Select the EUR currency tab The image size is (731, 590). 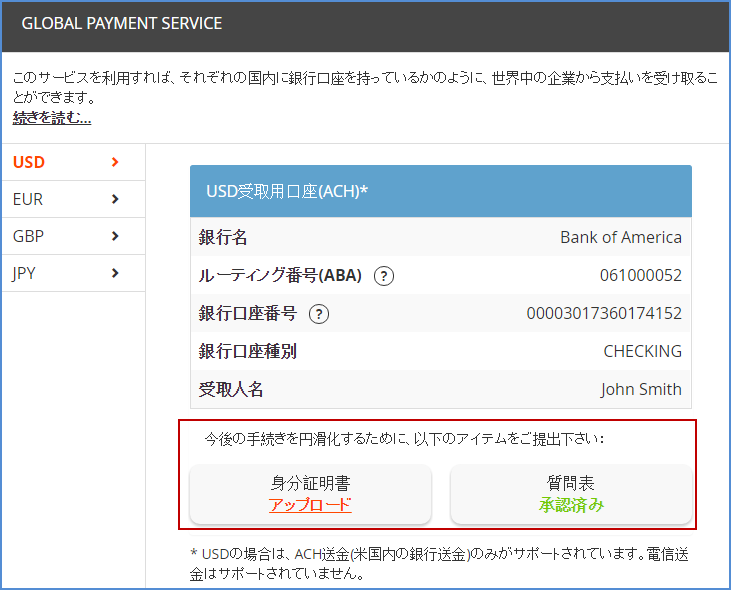click(x=74, y=199)
